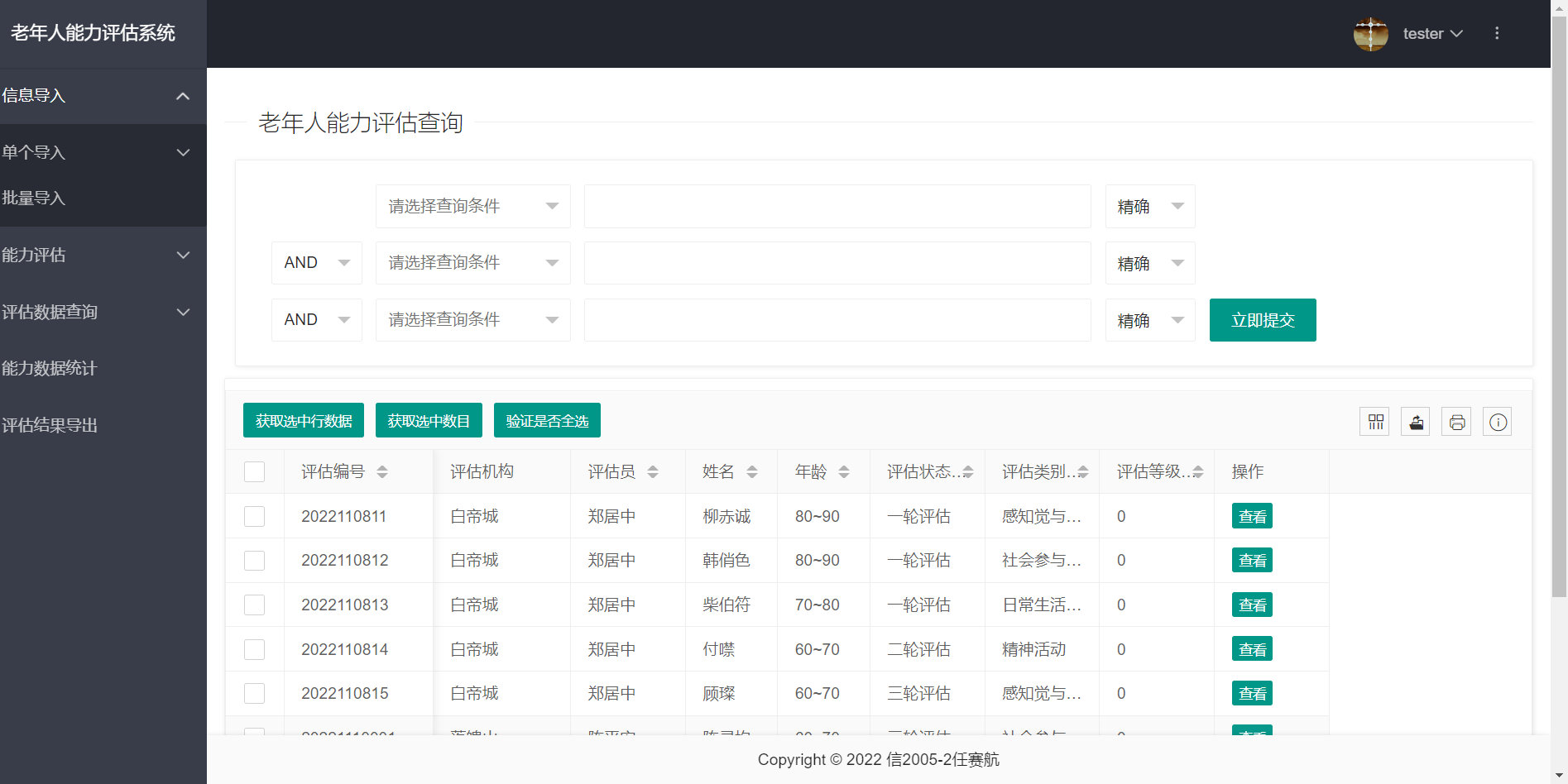Check the row 2022110813 checkbox
1568x784 pixels.
(x=255, y=605)
